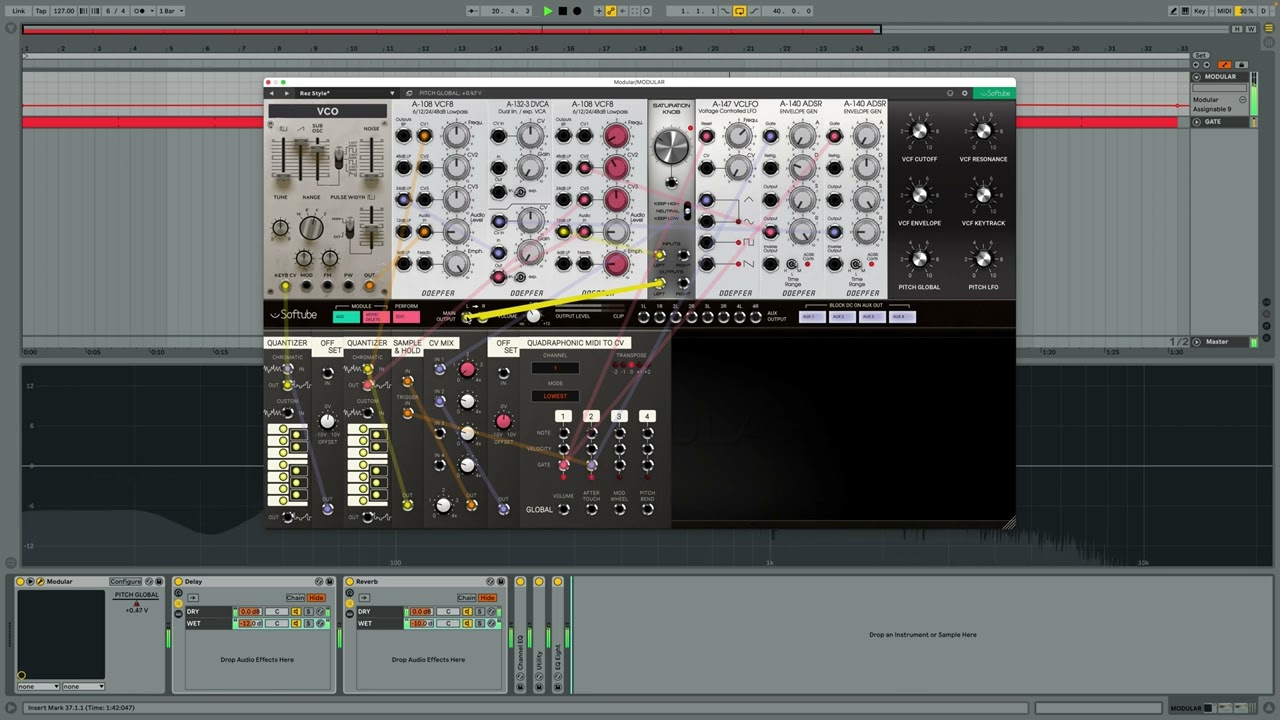This screenshot has height=720, width=1280.
Task: Save Reverb rack preset disk icon
Action: pos(501,581)
